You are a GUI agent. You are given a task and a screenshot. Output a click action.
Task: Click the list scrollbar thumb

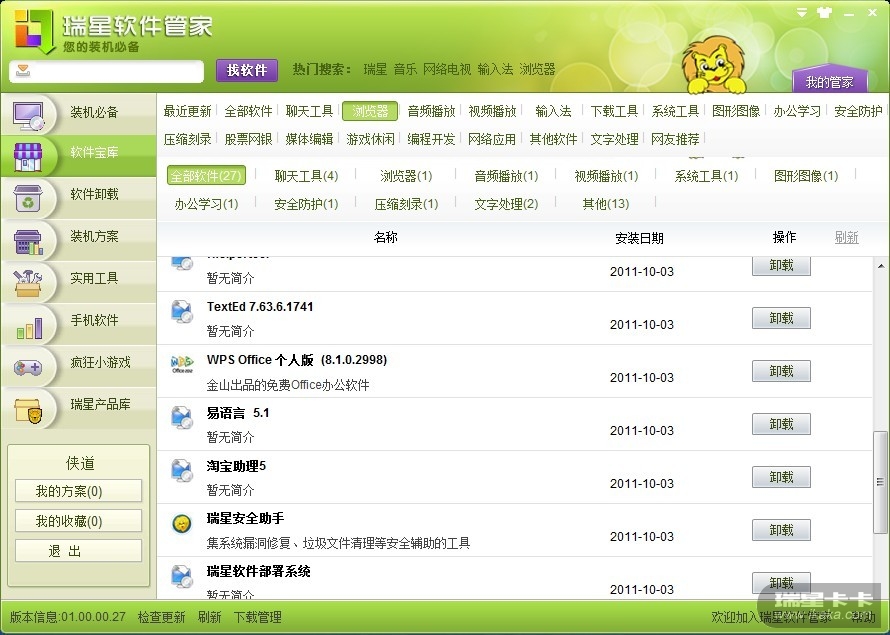(x=880, y=482)
